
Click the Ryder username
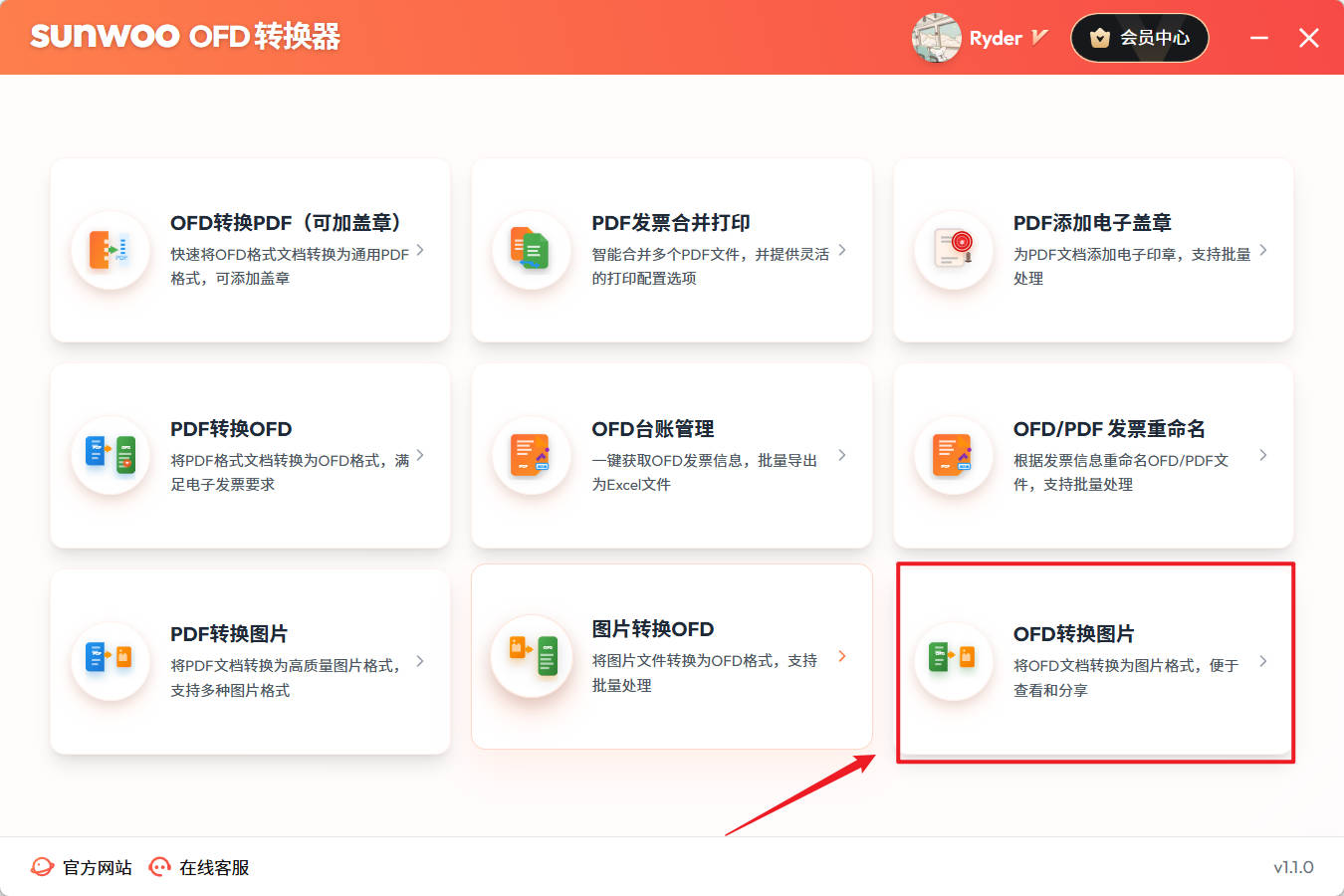996,38
